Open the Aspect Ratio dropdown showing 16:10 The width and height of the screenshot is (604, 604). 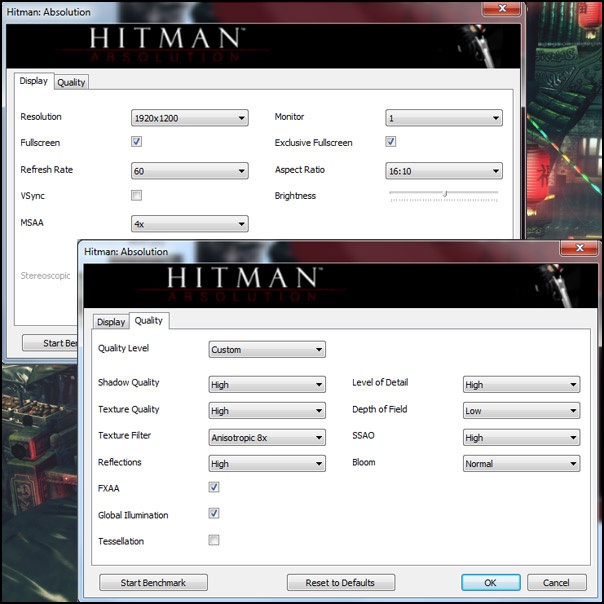444,171
